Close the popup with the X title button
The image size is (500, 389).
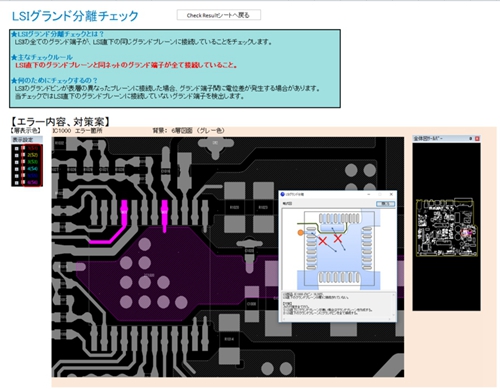pyautogui.click(x=391, y=194)
